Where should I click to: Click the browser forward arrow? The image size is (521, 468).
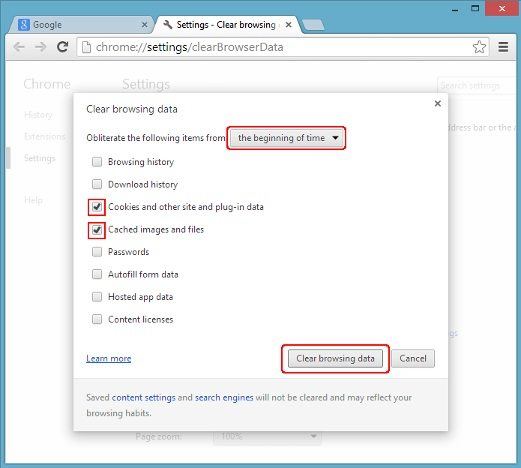[41, 47]
